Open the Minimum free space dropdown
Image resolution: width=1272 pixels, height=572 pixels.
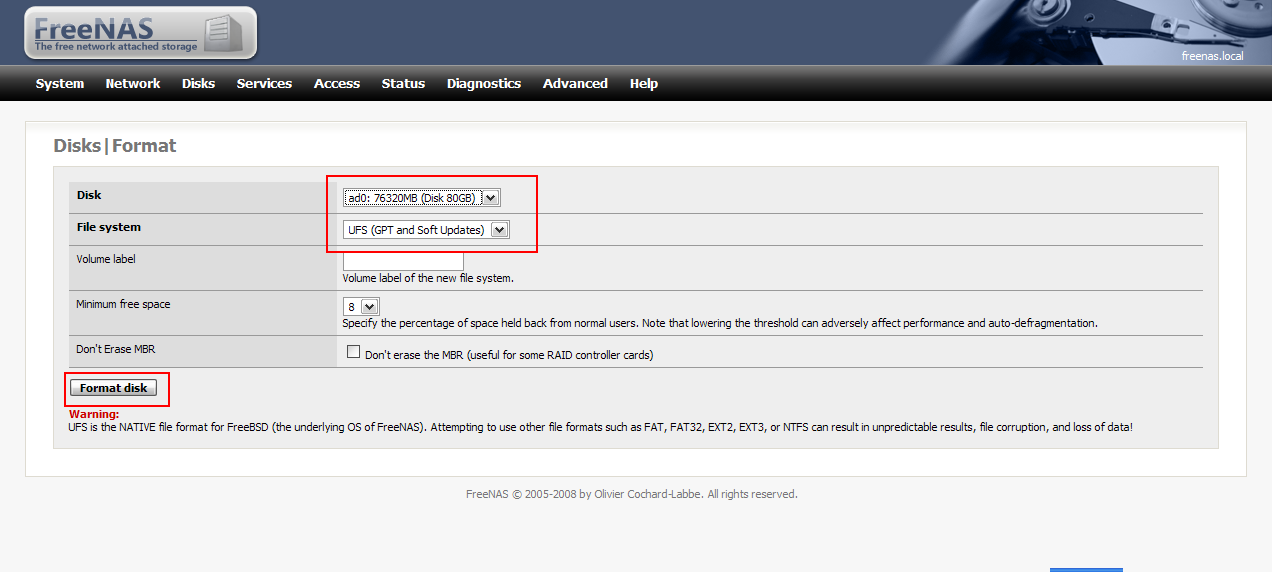pyautogui.click(x=361, y=307)
